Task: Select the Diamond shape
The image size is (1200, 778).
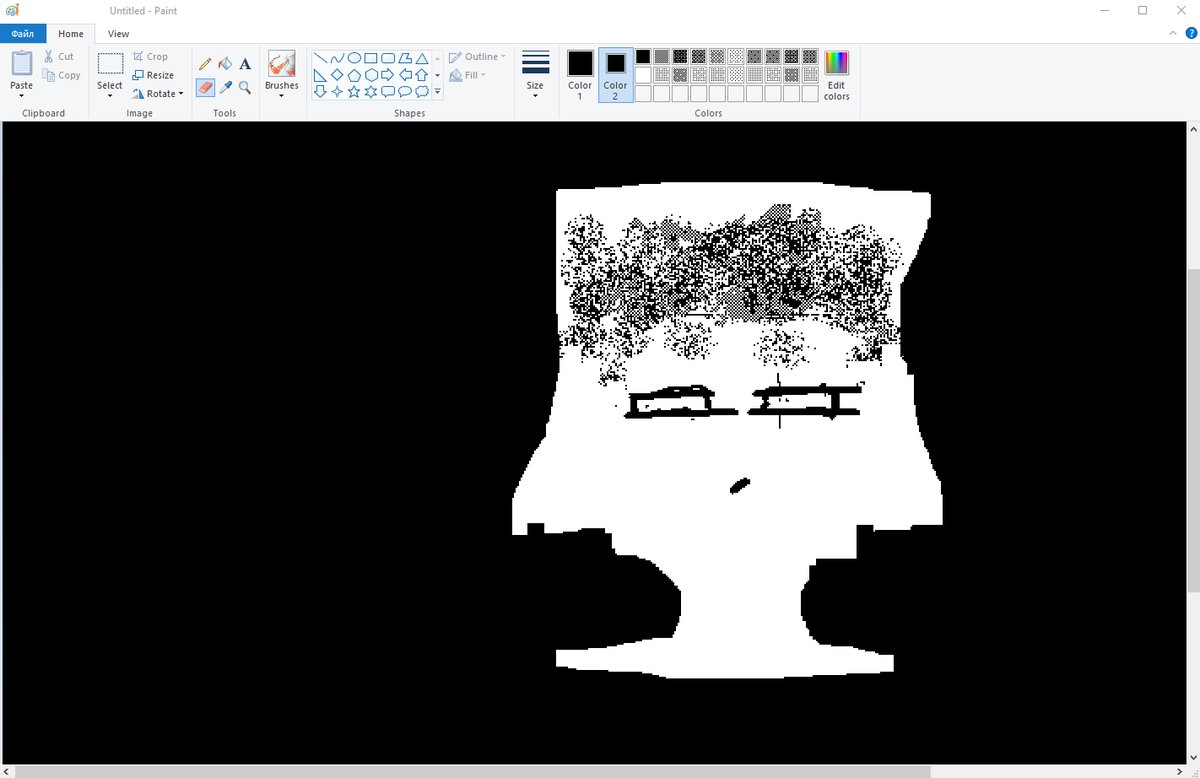Action: point(337,75)
